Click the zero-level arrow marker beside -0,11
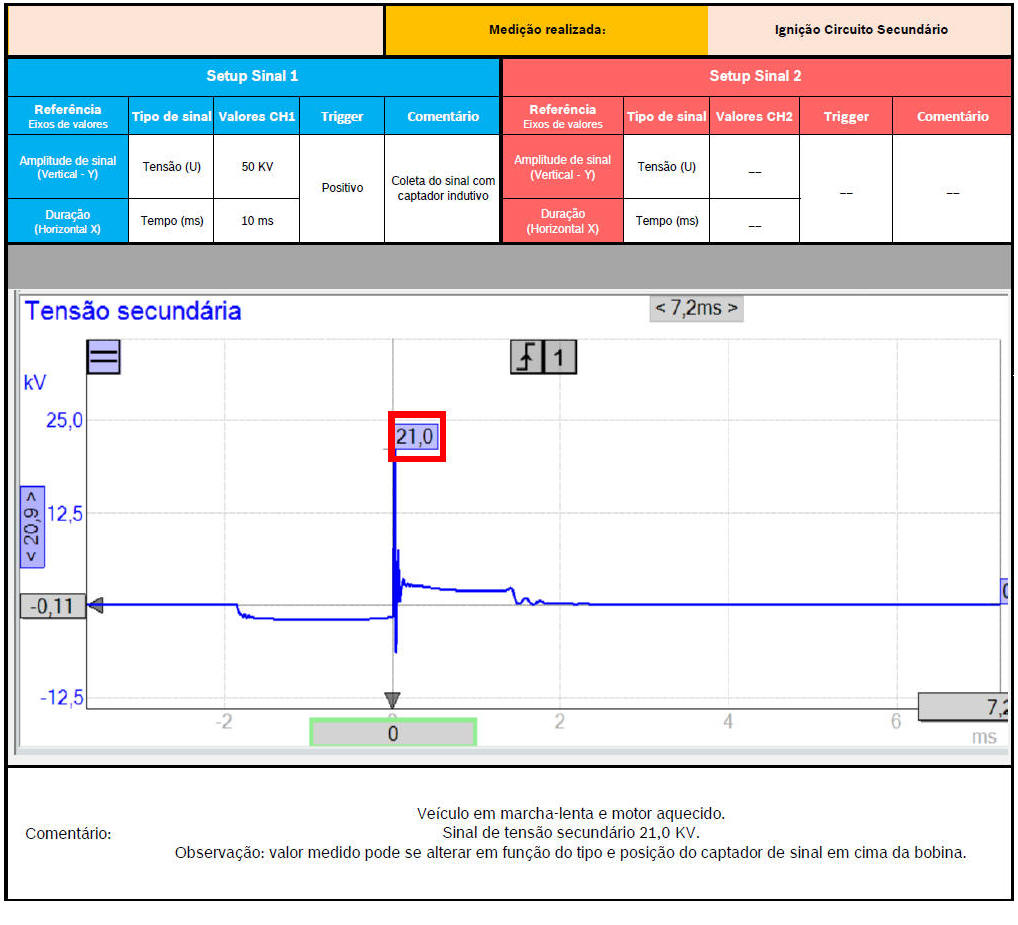 click(96, 605)
